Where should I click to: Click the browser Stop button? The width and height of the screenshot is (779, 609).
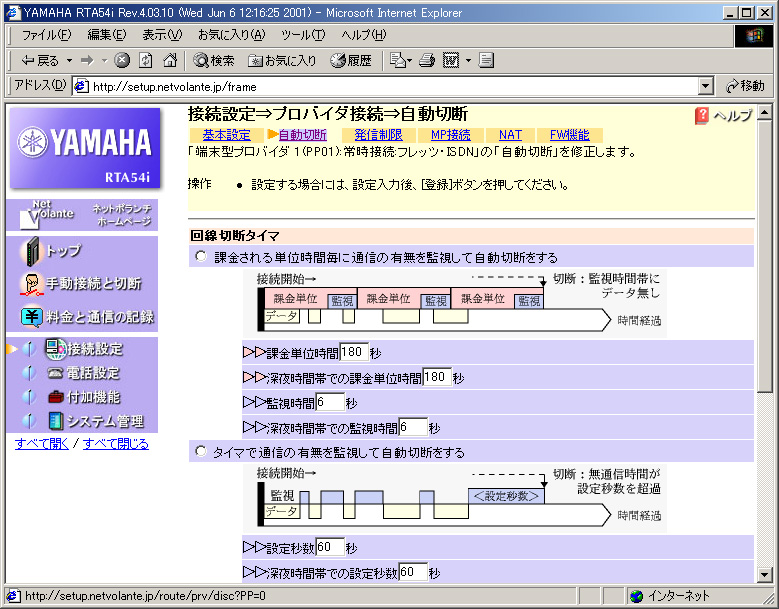(122, 61)
